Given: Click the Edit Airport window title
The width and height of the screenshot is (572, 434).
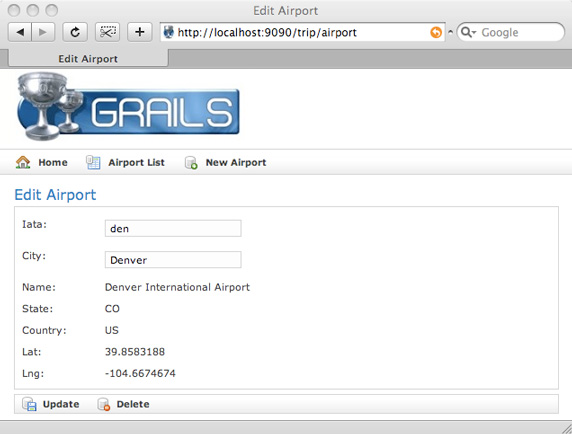Looking at the screenshot, I should [286, 11].
